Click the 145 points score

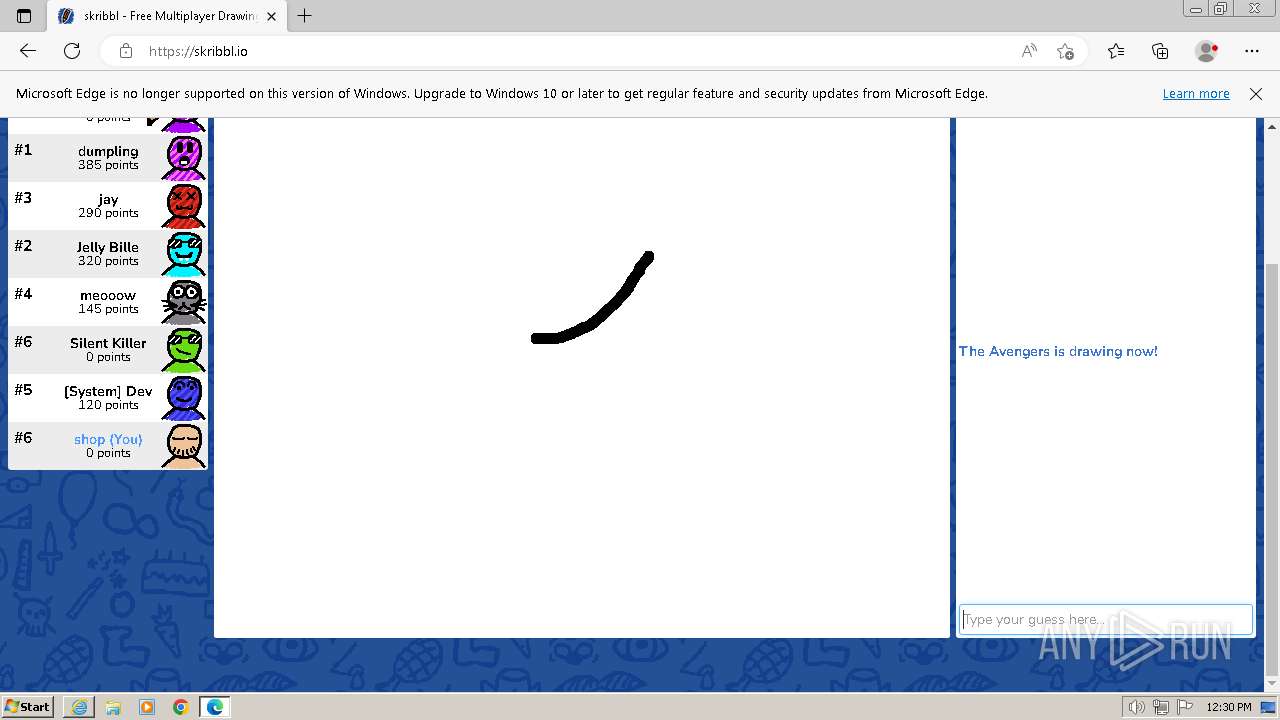pos(108,309)
